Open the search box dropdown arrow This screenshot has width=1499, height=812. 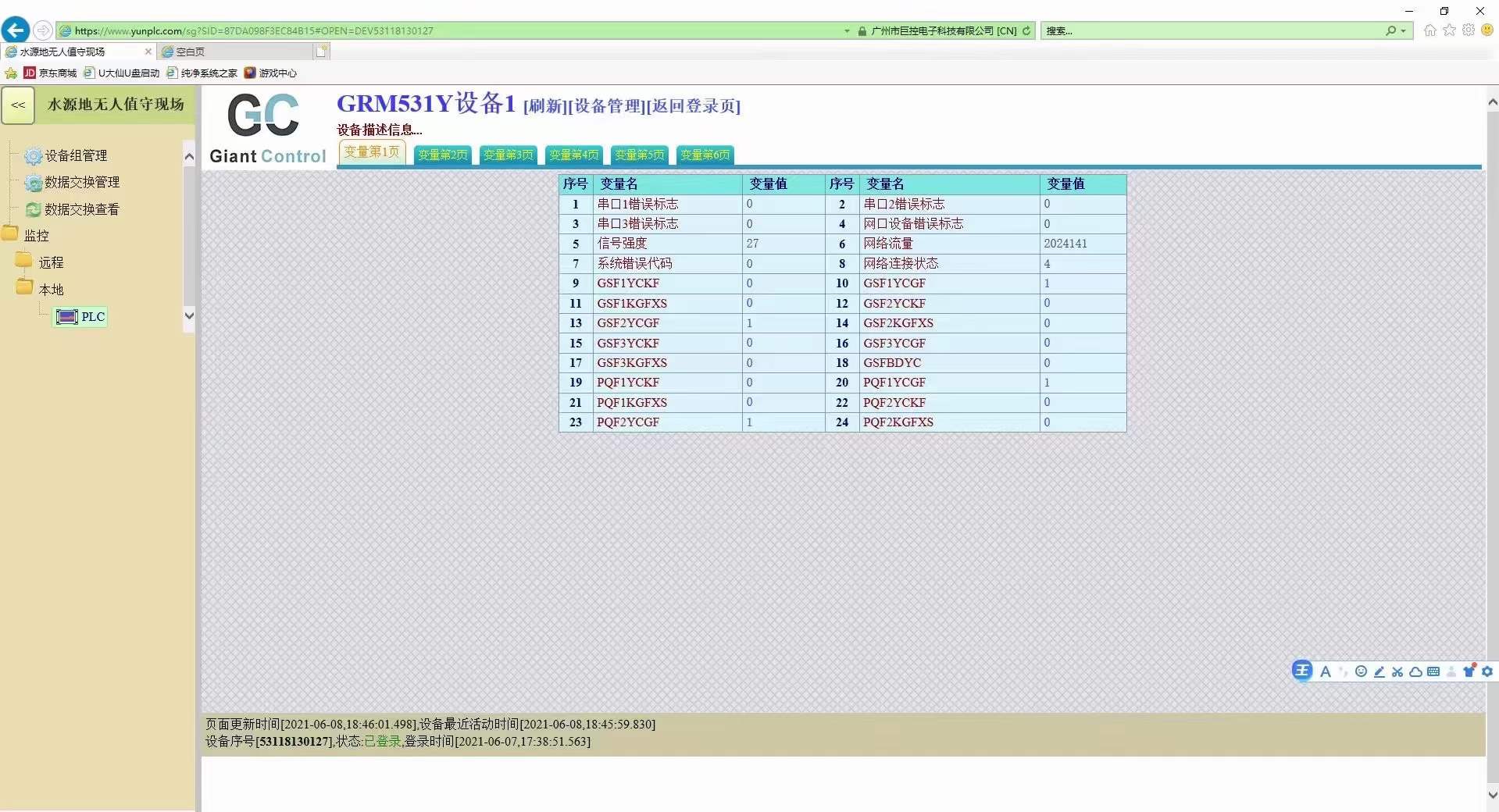[1404, 31]
